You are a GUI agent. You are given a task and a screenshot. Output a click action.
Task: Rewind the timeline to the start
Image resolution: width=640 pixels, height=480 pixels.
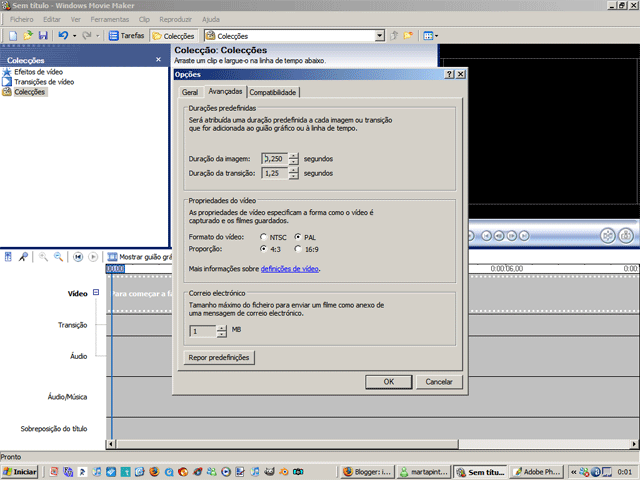point(78,257)
